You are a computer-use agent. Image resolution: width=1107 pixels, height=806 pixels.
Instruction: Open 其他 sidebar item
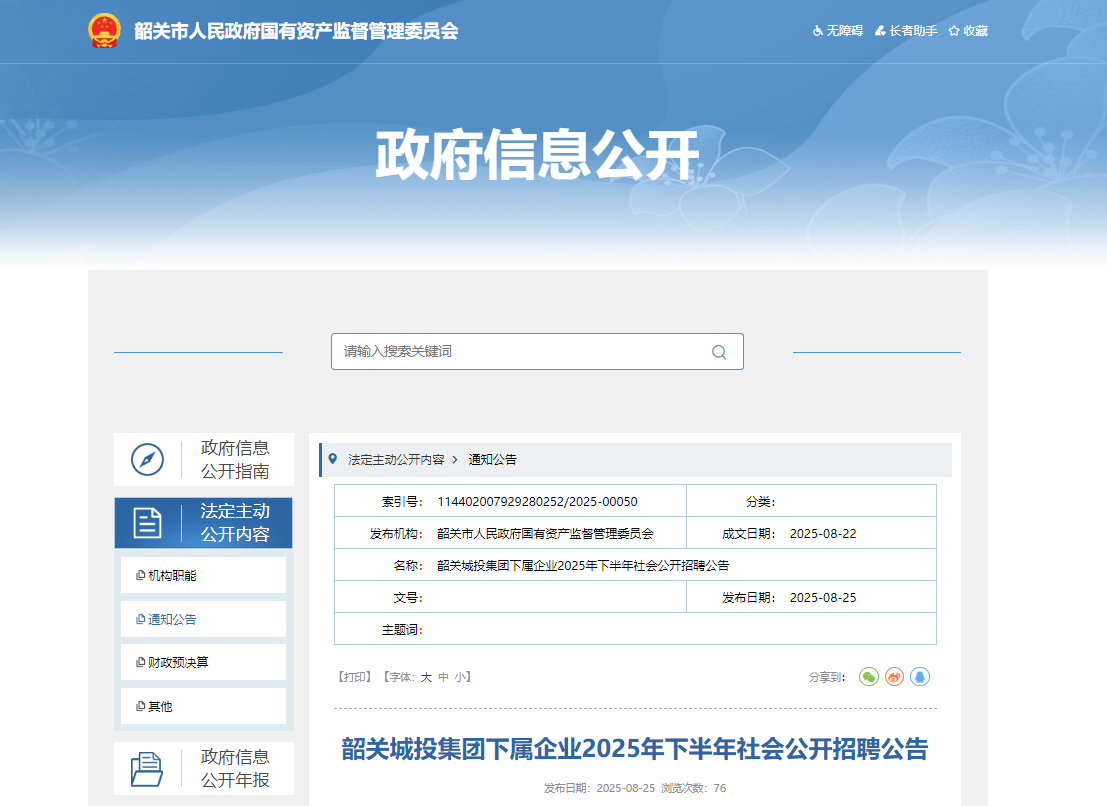pyautogui.click(x=203, y=706)
